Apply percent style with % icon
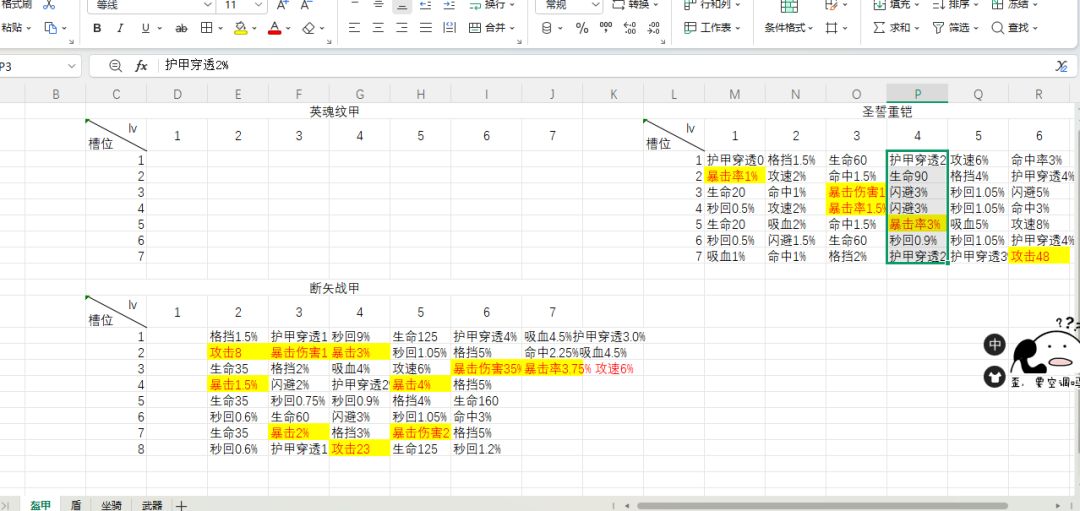This screenshot has height=511, width=1080. [x=582, y=28]
